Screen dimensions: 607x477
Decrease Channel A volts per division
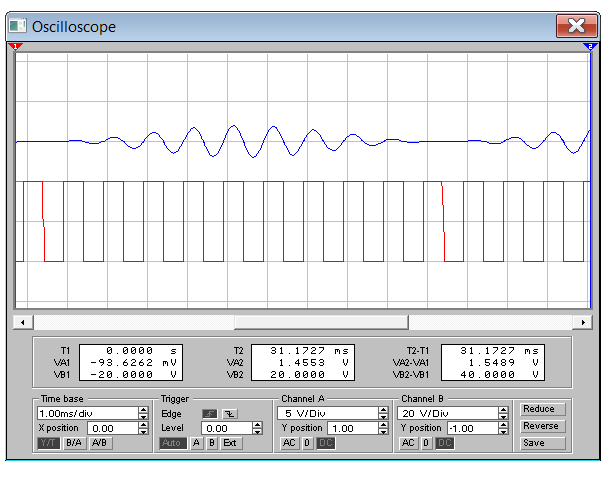[383, 417]
